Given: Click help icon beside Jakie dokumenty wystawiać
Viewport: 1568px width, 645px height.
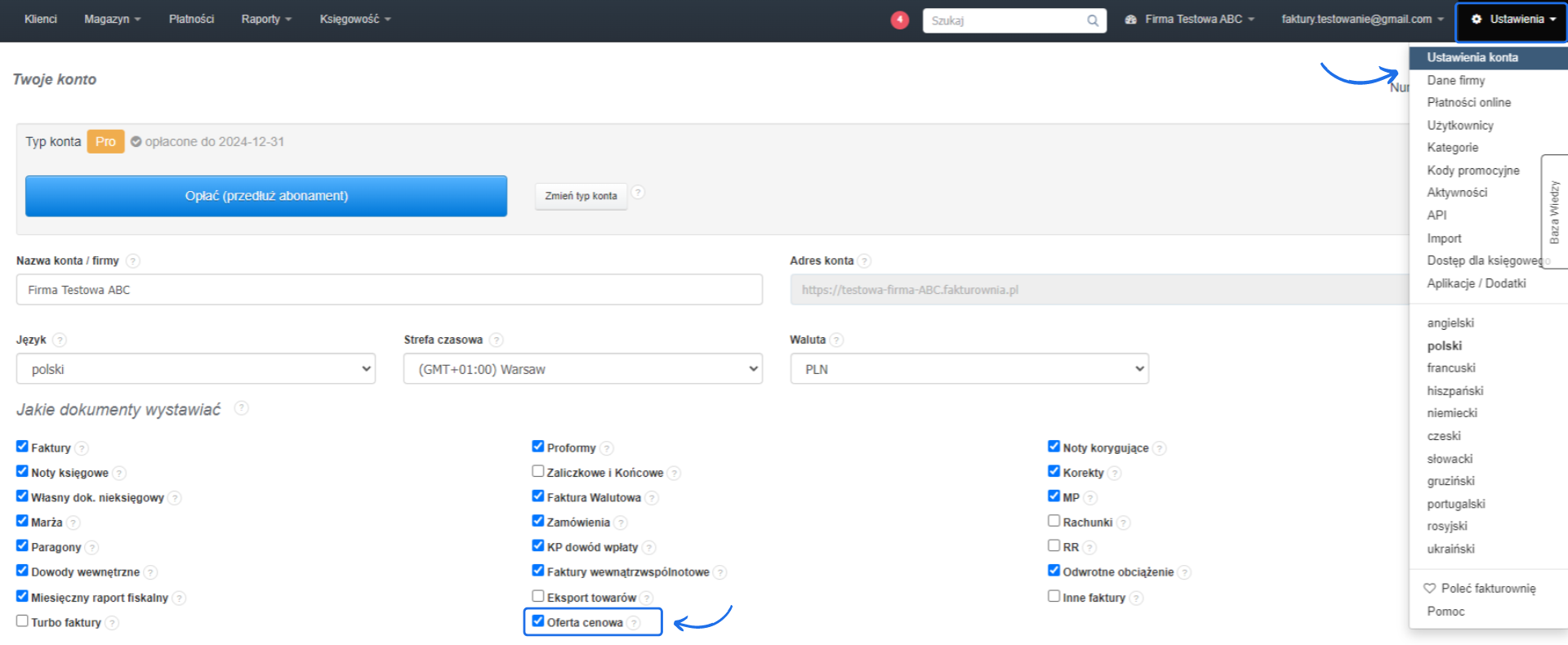Looking at the screenshot, I should click(241, 408).
